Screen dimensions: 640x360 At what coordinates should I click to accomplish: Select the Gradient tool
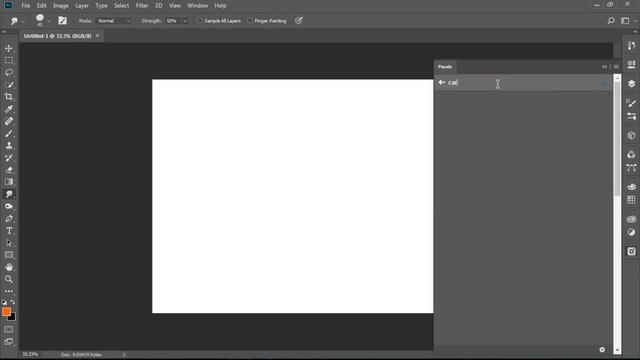pyautogui.click(x=9, y=182)
